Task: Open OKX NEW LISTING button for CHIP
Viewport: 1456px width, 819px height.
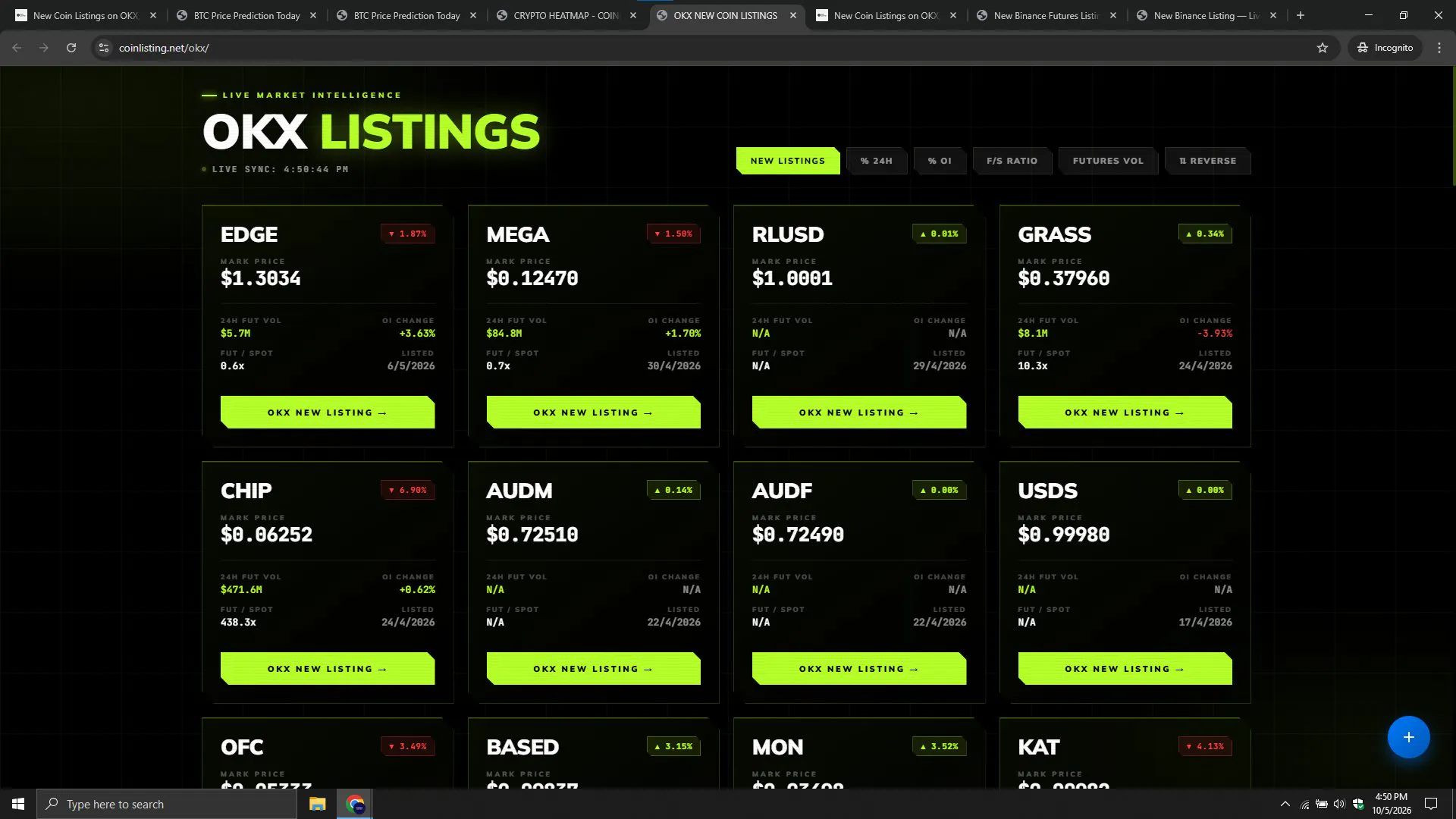Action: tap(328, 669)
